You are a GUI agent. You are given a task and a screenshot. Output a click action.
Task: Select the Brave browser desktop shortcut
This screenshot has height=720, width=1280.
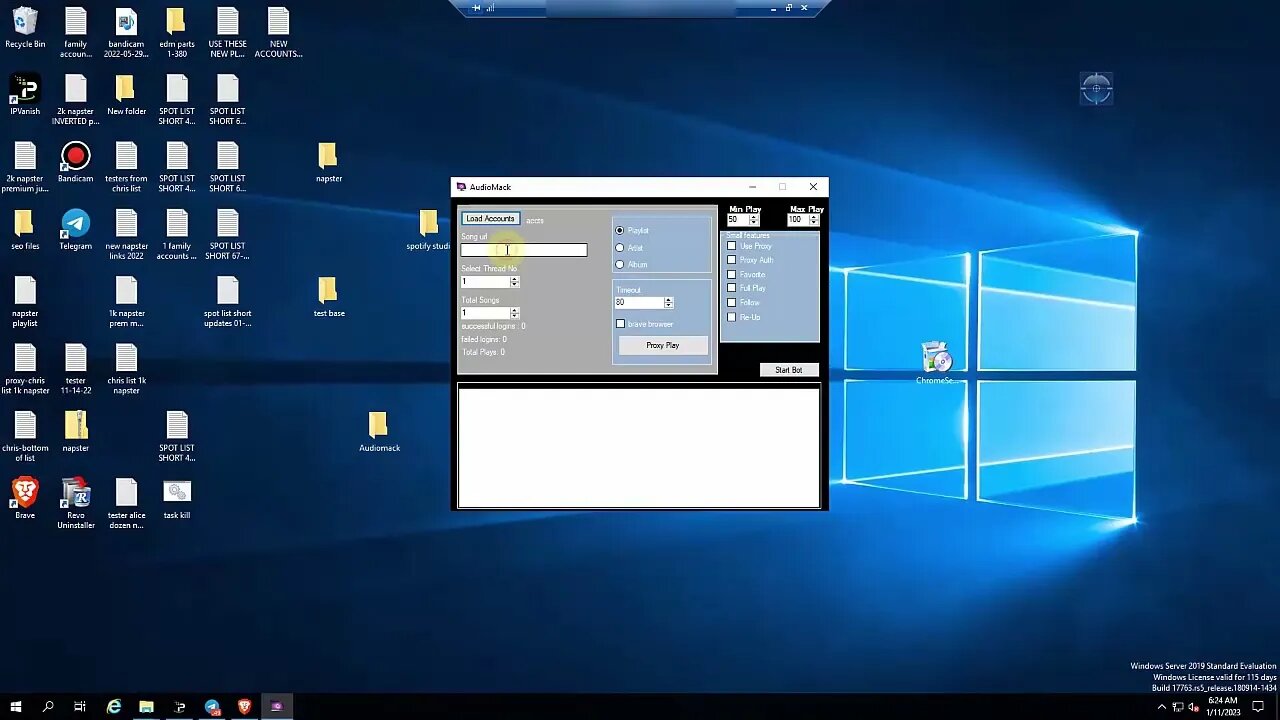pyautogui.click(x=25, y=498)
